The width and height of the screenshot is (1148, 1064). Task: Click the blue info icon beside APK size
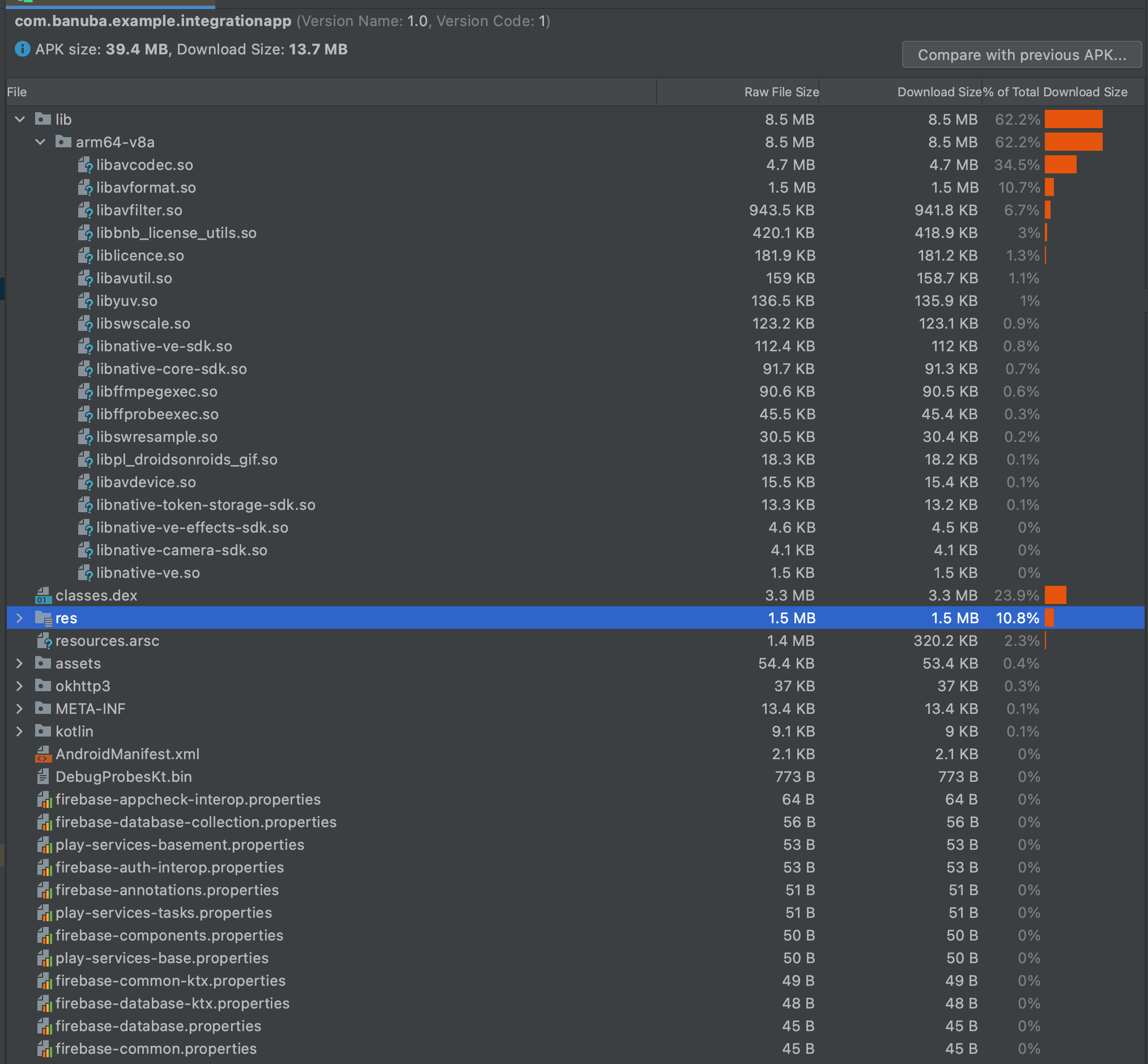point(23,49)
